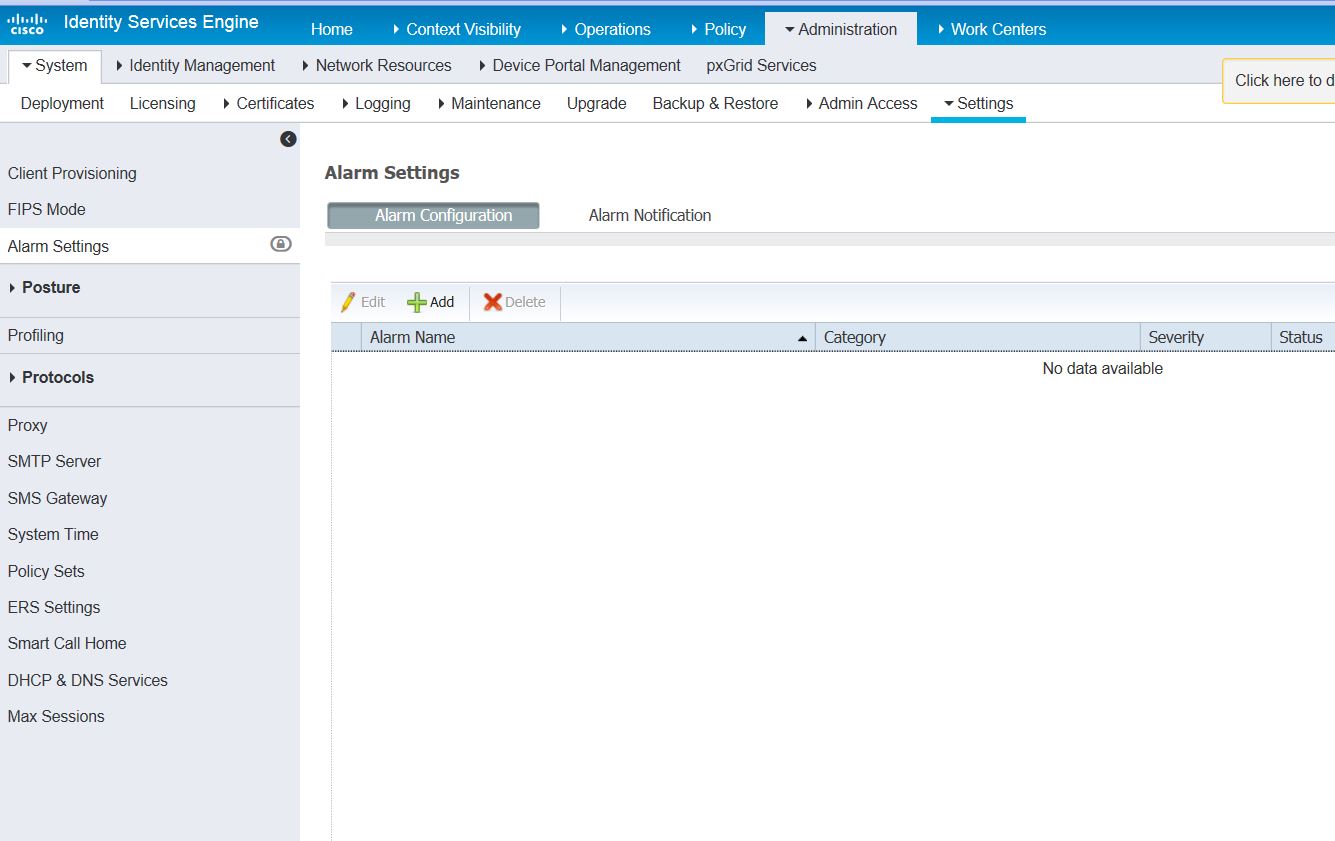Screen dimensions: 1335x841
Task: Open the Operations menu
Action: (x=605, y=29)
